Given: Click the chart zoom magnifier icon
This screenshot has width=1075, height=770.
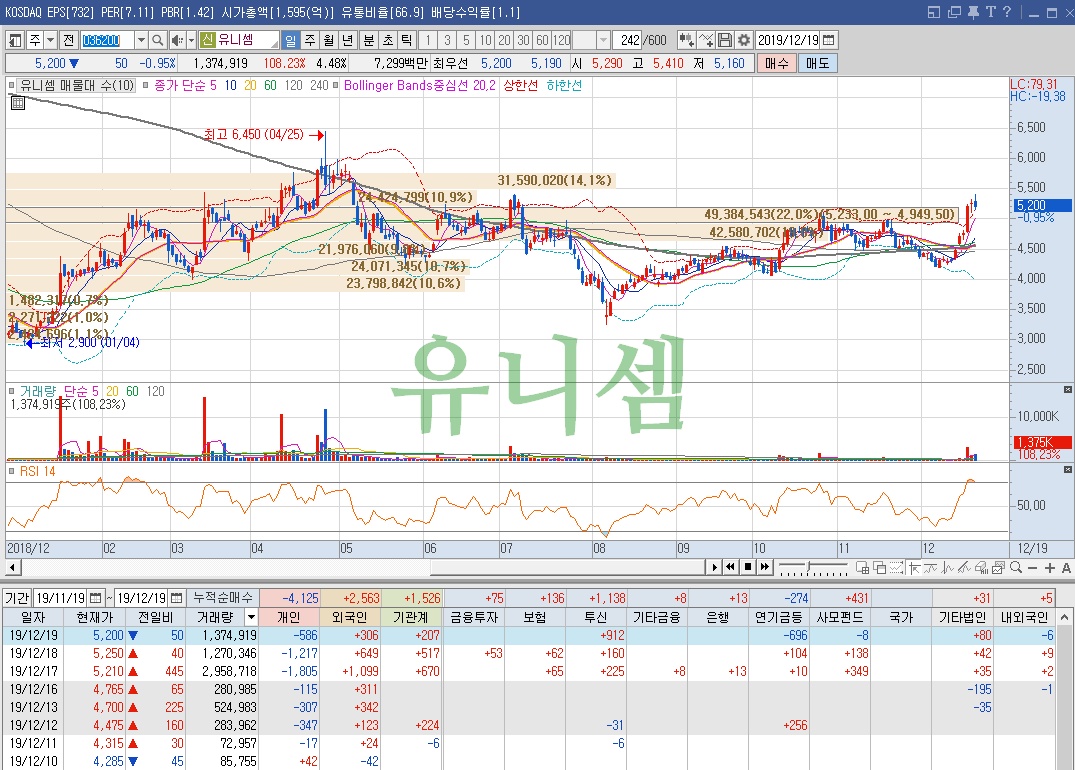Looking at the screenshot, I should tap(1015, 568).
